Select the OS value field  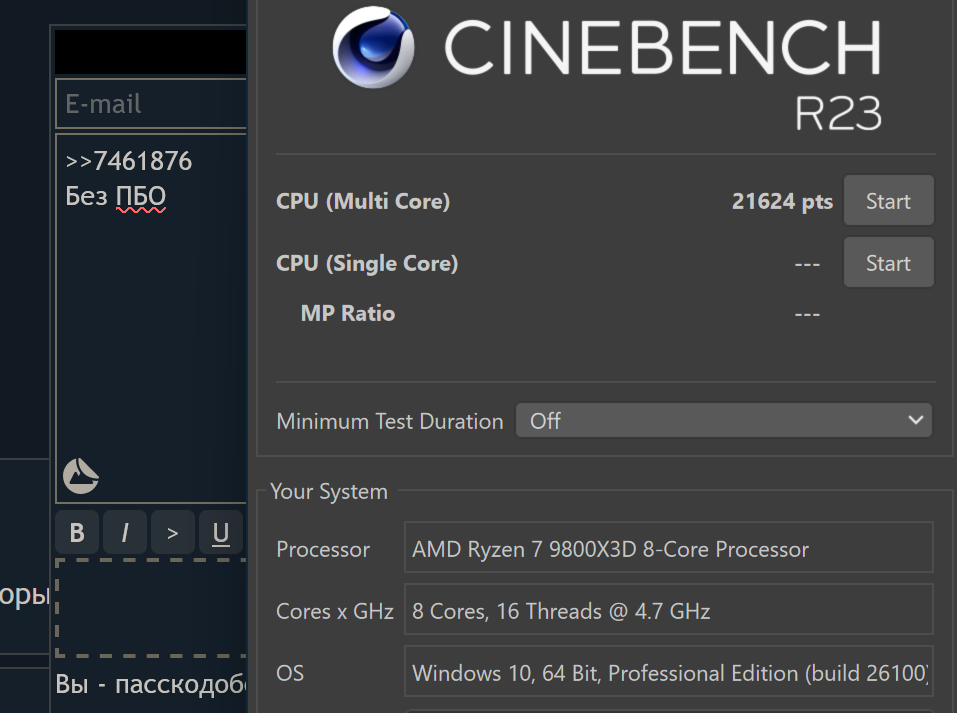tap(669, 671)
